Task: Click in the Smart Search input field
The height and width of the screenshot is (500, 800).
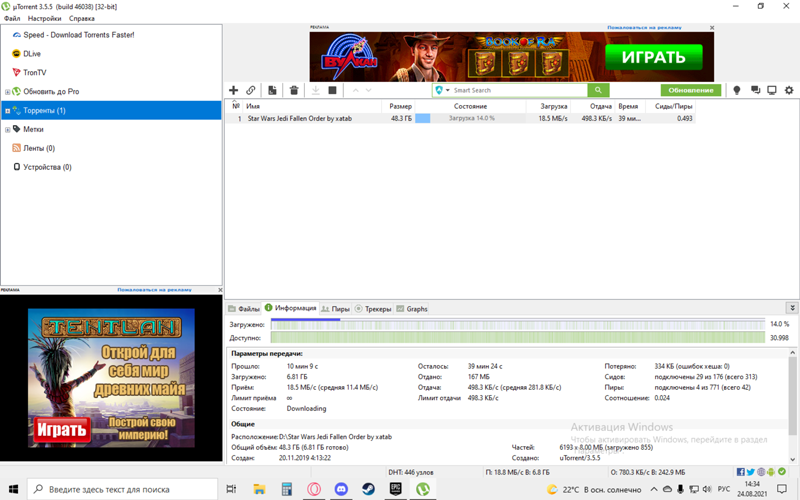Action: 519,90
